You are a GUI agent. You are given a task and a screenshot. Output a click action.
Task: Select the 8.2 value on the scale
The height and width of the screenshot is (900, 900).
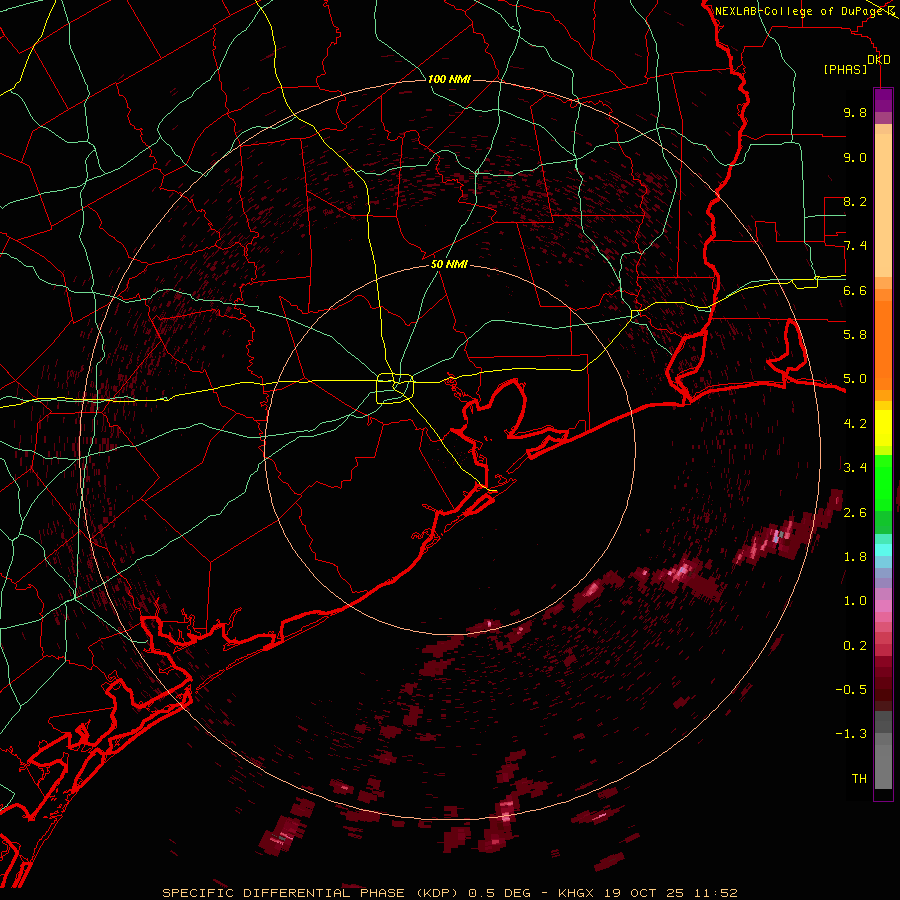855,201
